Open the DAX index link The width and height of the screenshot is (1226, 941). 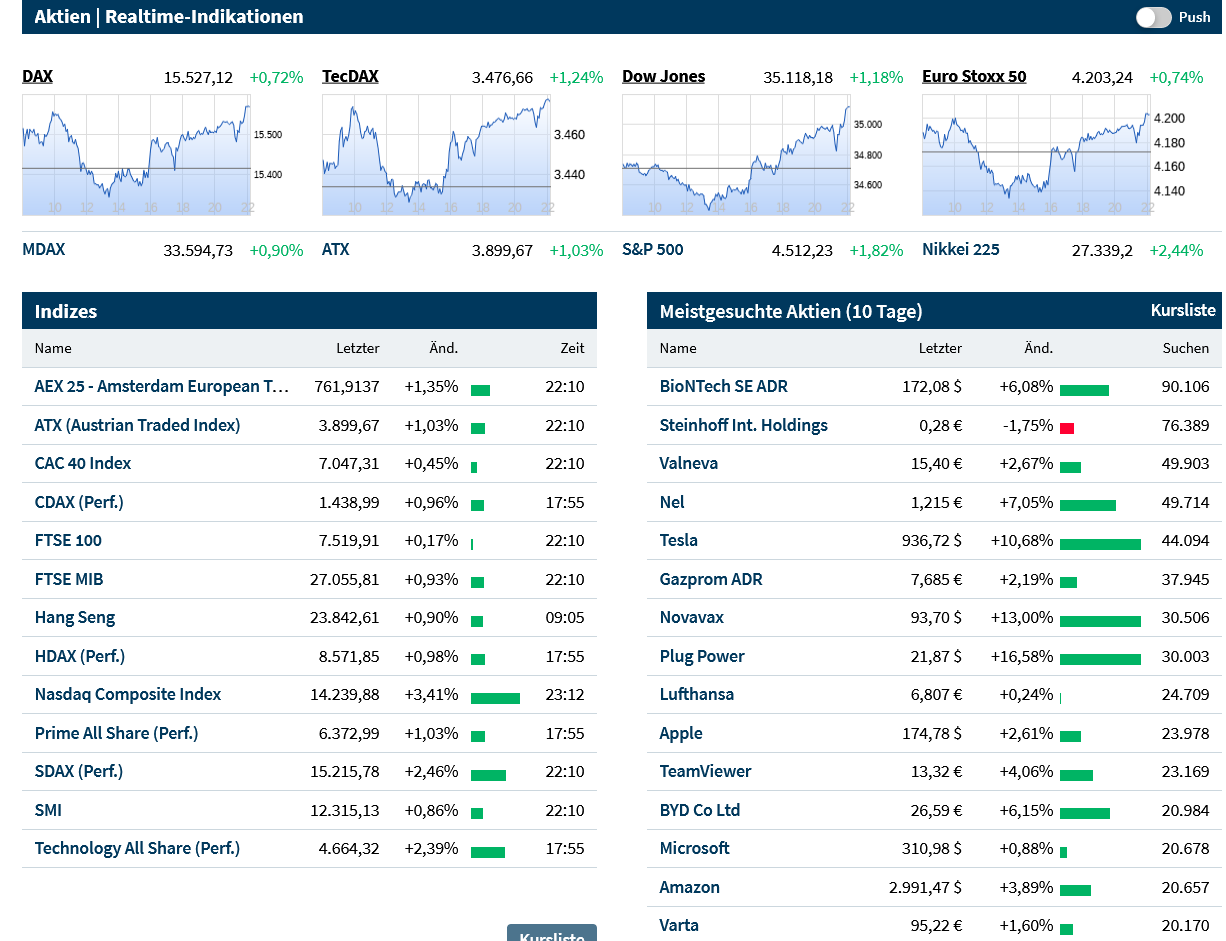pyautogui.click(x=37, y=77)
